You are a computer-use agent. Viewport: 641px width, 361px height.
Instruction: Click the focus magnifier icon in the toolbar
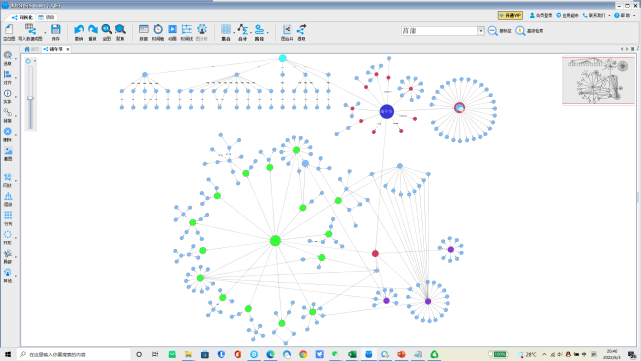(x=120, y=30)
